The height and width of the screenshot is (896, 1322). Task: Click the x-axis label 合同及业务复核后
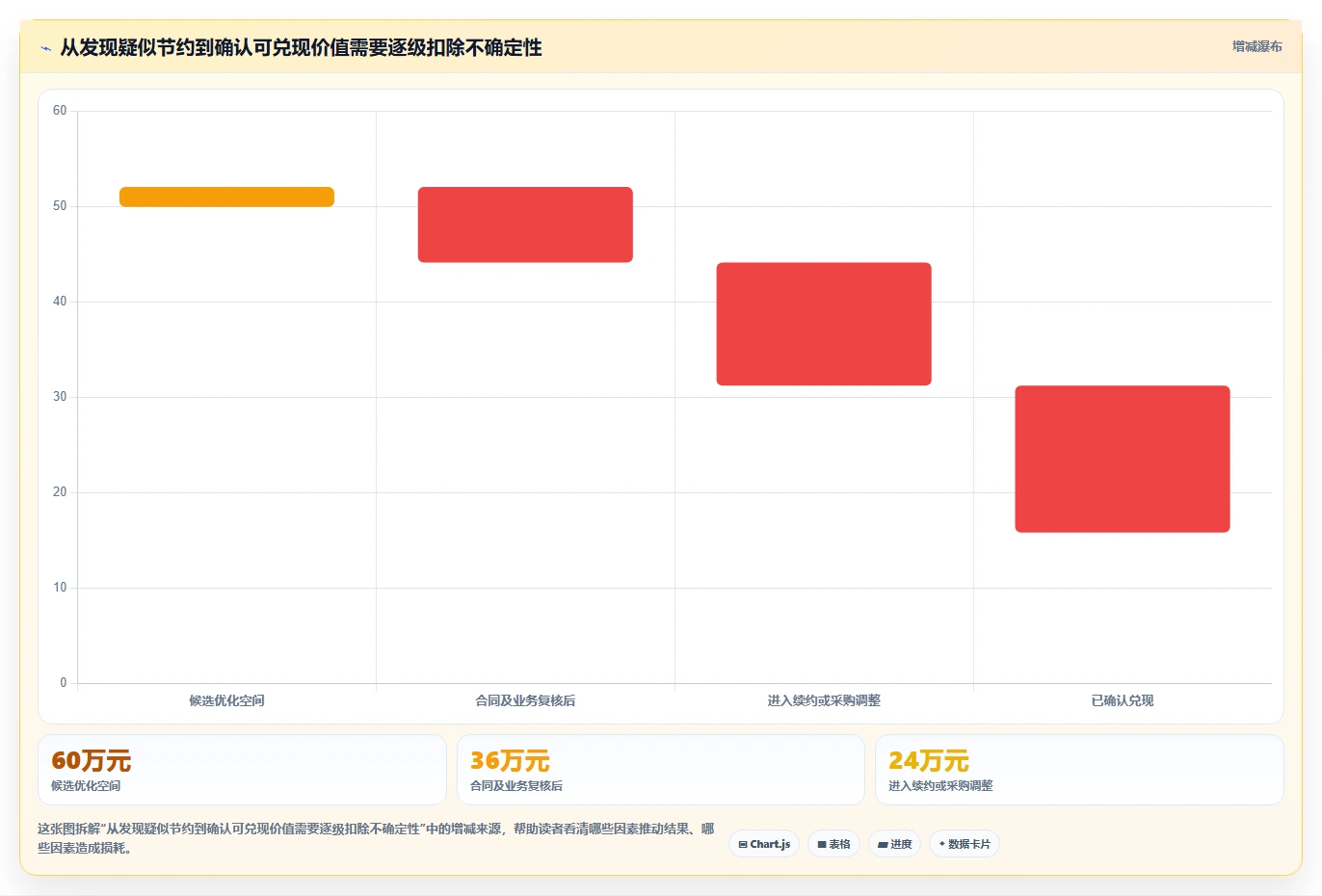pos(525,700)
